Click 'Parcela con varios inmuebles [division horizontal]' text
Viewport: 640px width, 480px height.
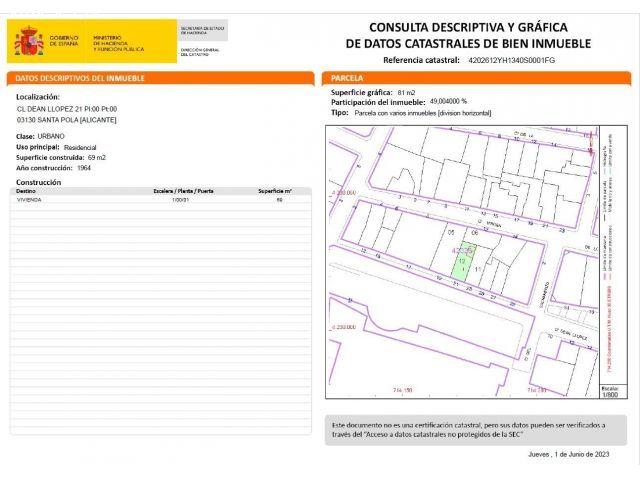tap(423, 113)
